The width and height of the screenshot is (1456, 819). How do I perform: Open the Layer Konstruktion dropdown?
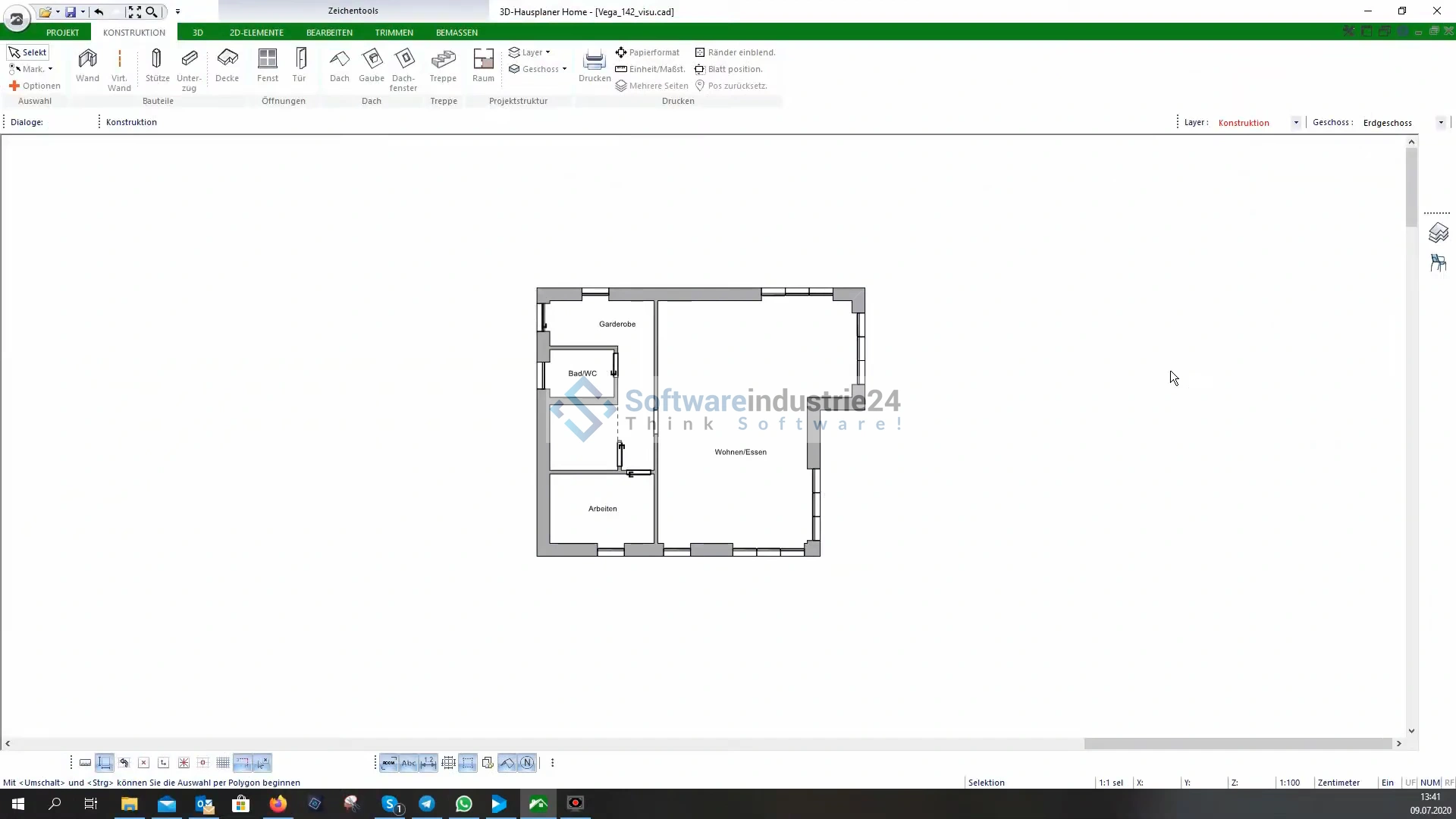pos(1296,123)
